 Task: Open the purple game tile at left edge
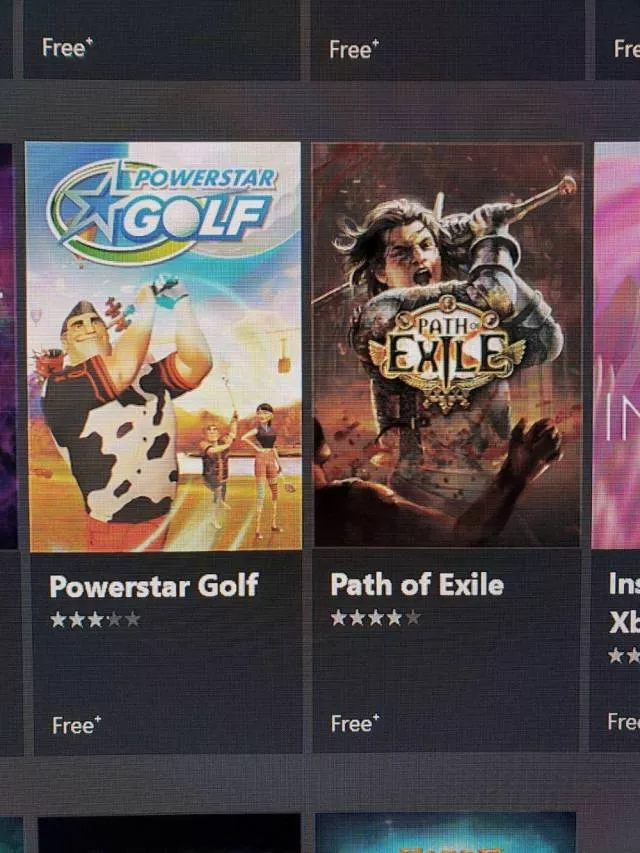[9, 347]
